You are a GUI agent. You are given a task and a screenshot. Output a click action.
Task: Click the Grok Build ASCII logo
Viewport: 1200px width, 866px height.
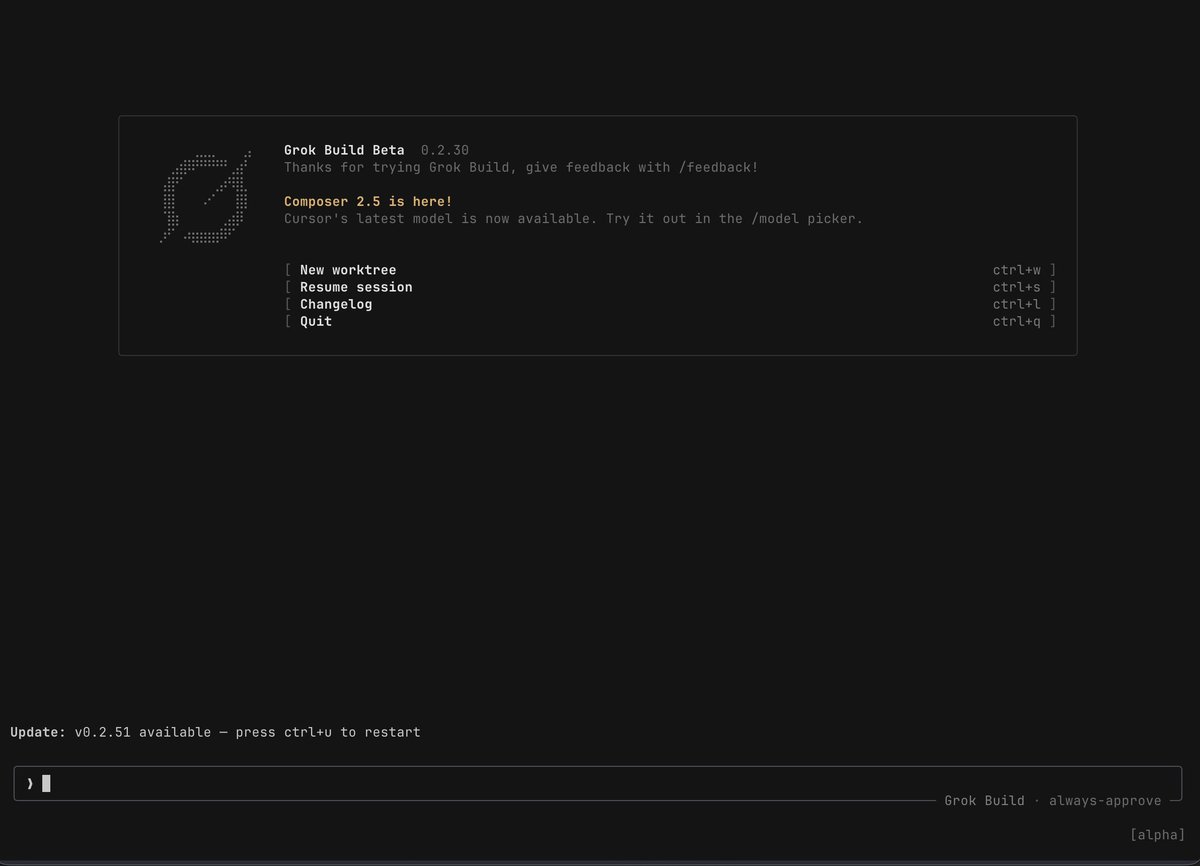205,197
